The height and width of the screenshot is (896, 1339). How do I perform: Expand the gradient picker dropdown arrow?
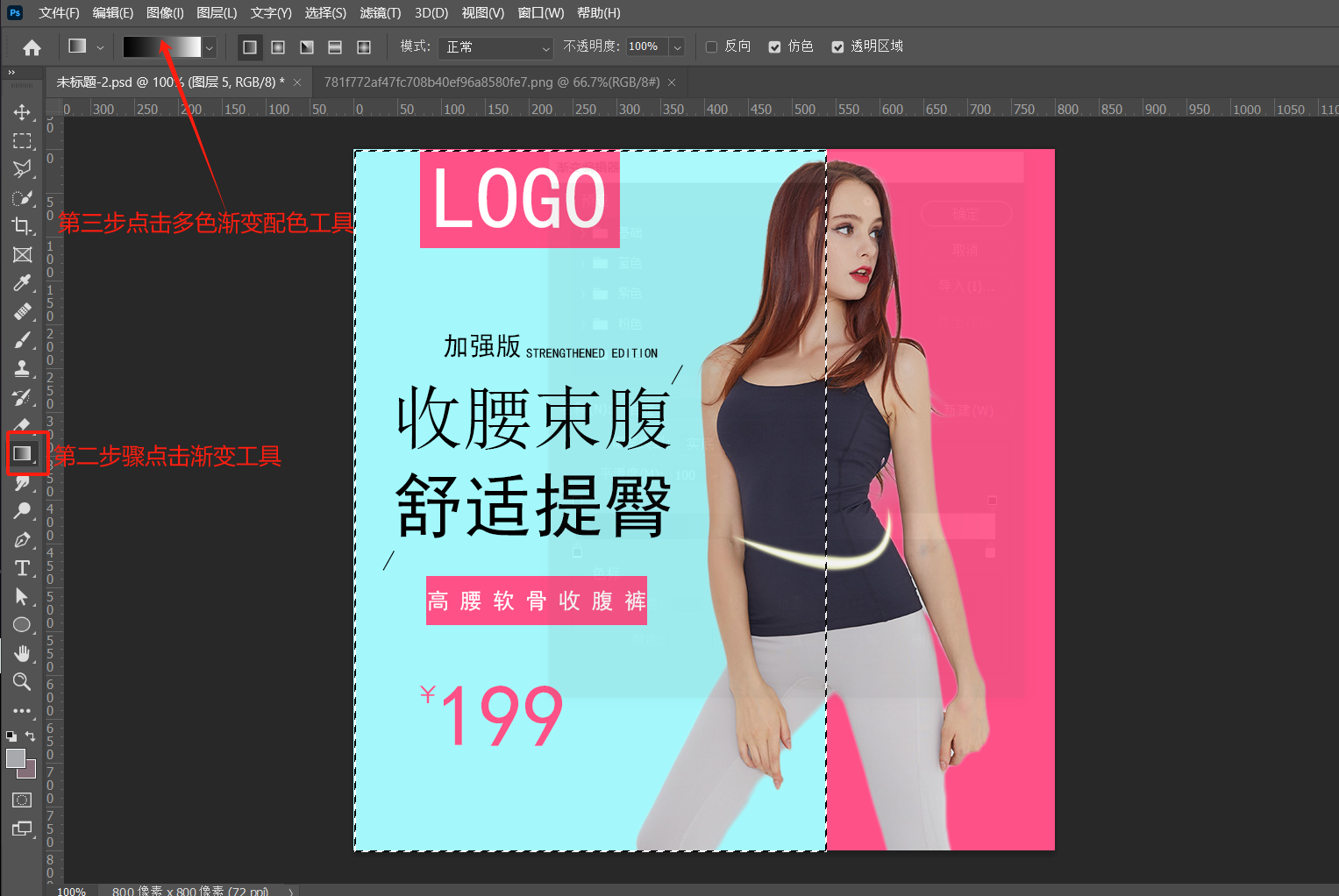click(210, 47)
